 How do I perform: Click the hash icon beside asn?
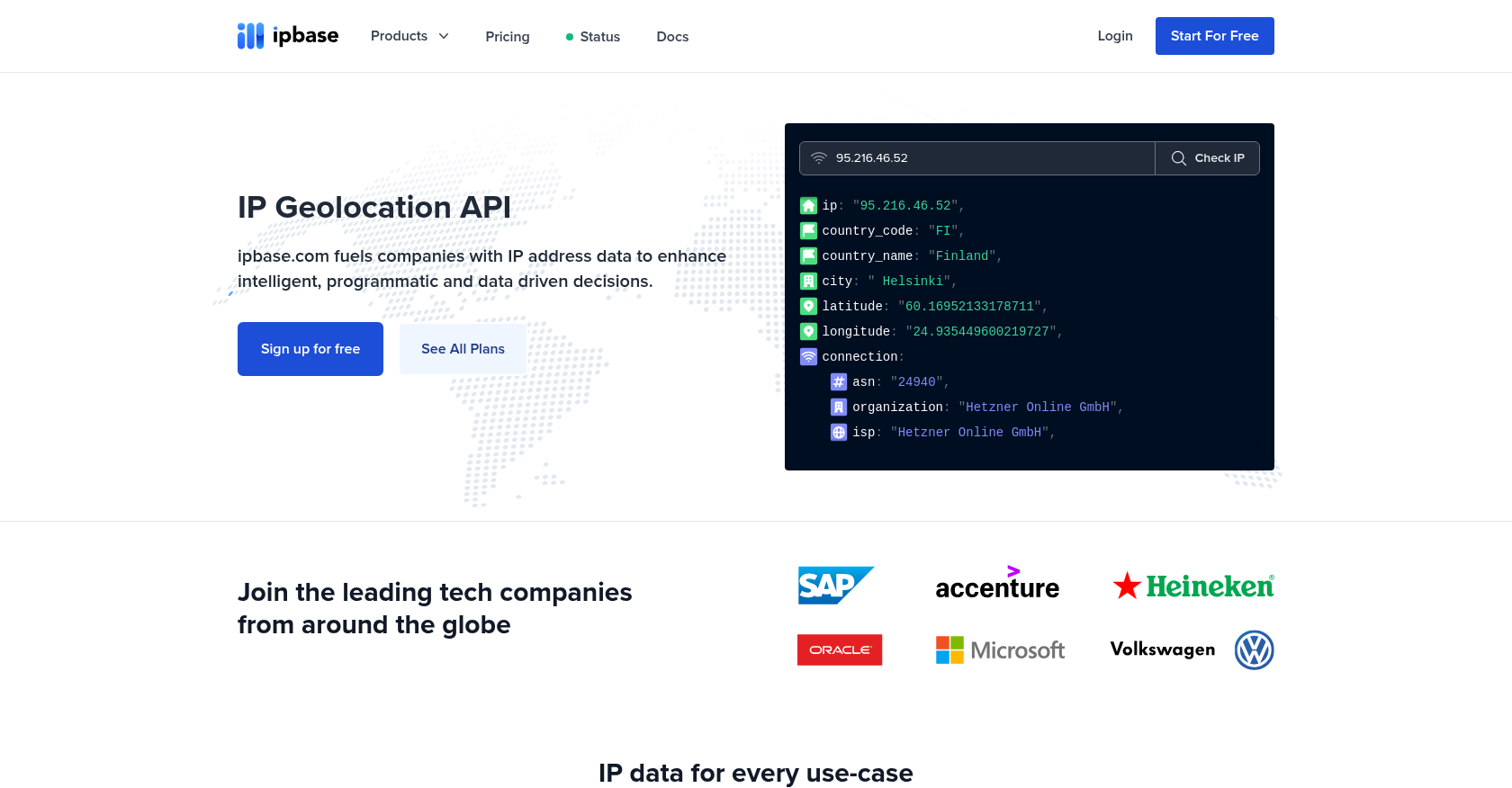tap(839, 381)
